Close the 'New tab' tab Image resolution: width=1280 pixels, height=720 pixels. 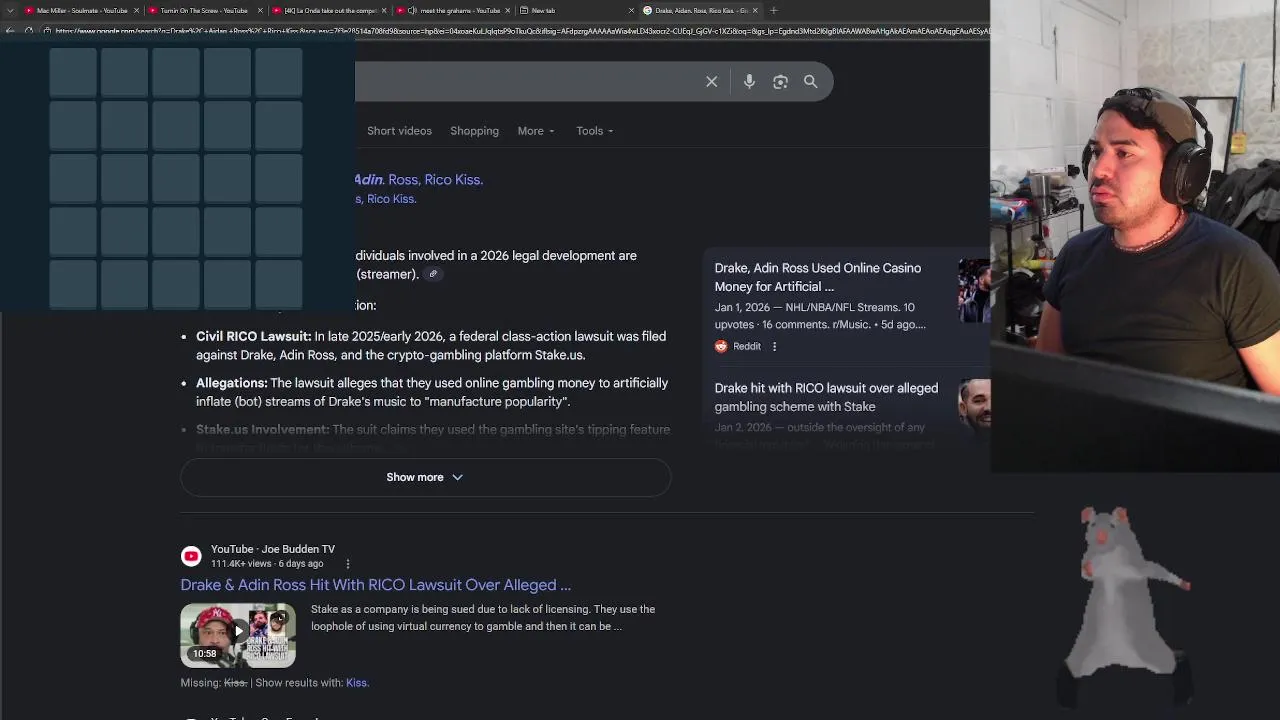pyautogui.click(x=631, y=10)
